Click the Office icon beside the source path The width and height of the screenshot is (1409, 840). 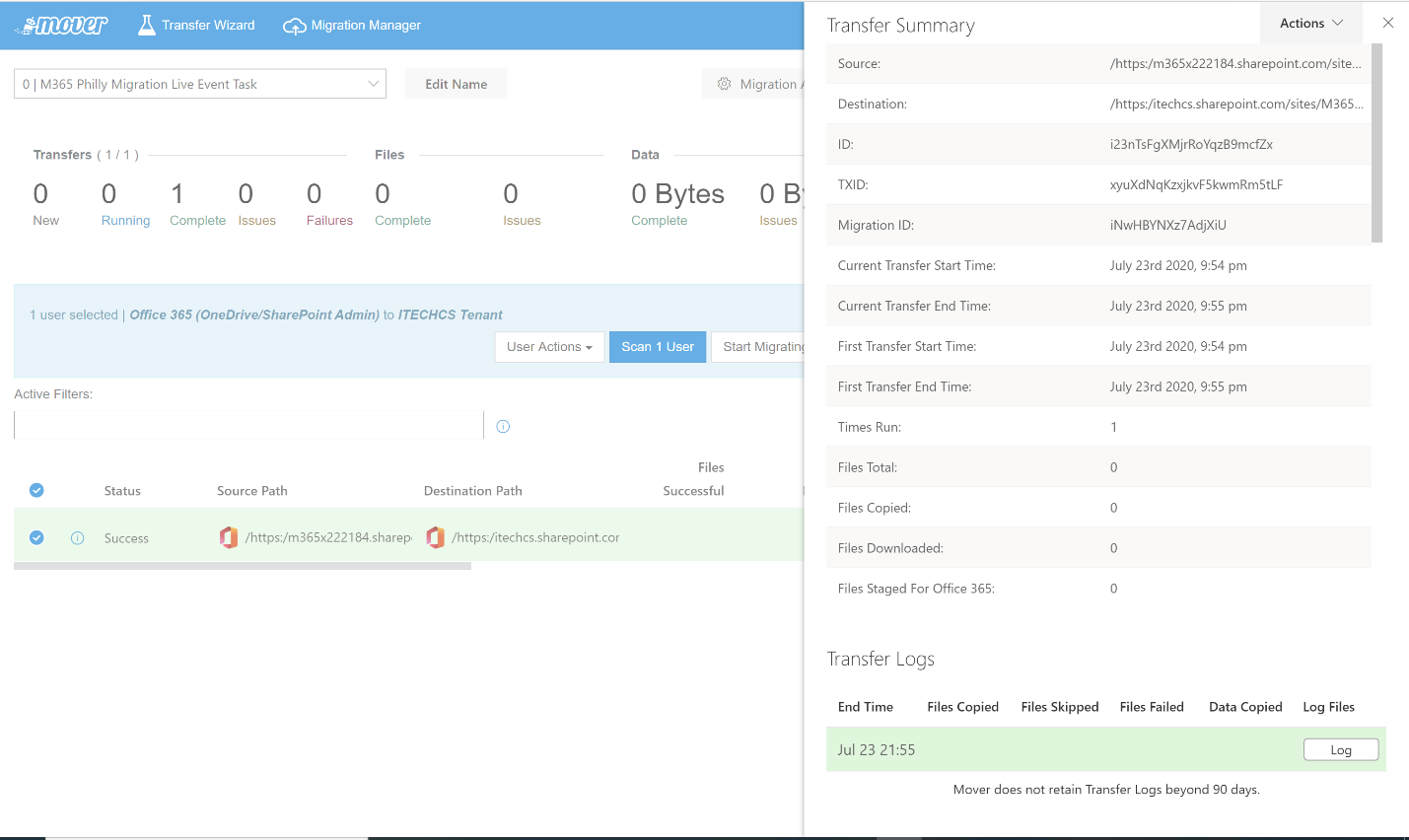click(229, 537)
